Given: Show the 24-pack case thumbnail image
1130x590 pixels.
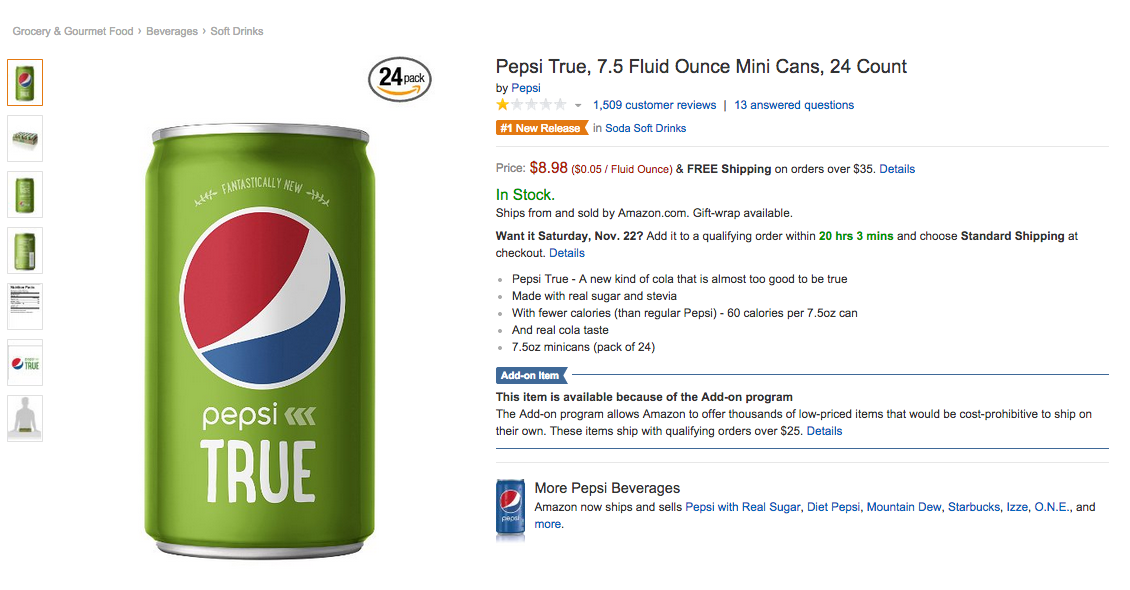Looking at the screenshot, I should click(x=25, y=138).
